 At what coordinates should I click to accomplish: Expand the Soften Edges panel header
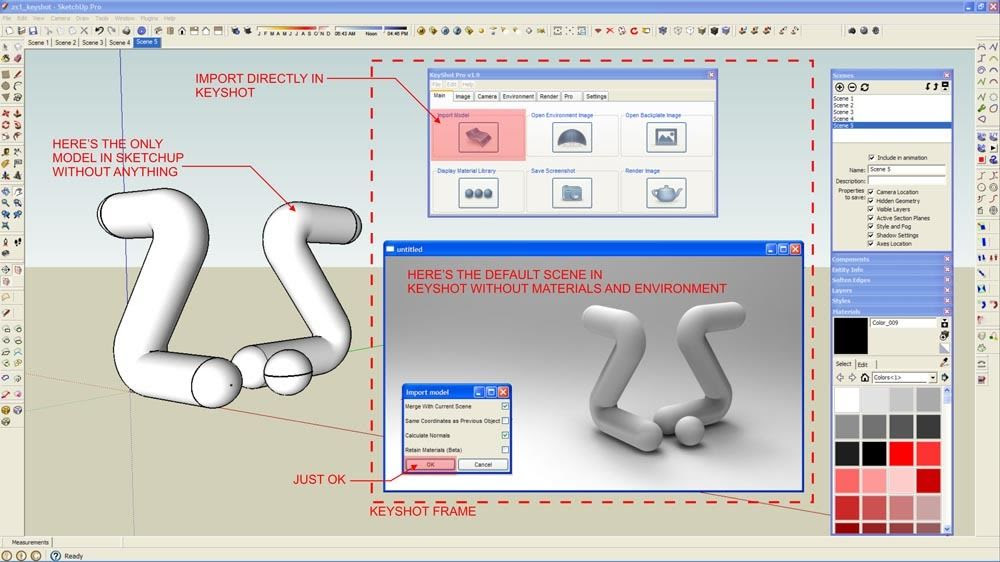point(891,280)
